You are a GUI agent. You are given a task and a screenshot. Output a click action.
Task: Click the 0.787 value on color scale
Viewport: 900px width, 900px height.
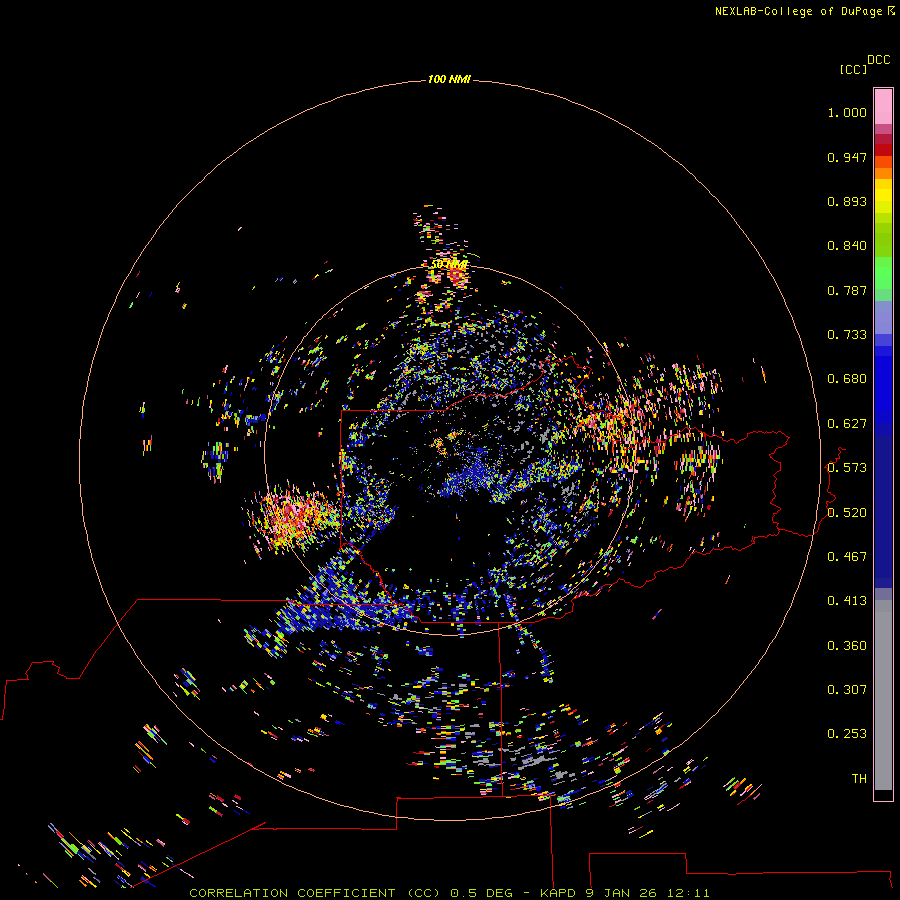tap(847, 290)
